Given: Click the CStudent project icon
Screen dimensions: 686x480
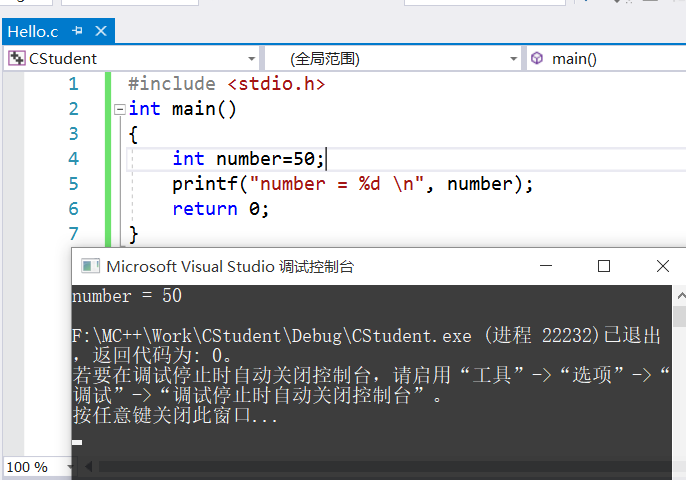Looking at the screenshot, I should coord(17,58).
